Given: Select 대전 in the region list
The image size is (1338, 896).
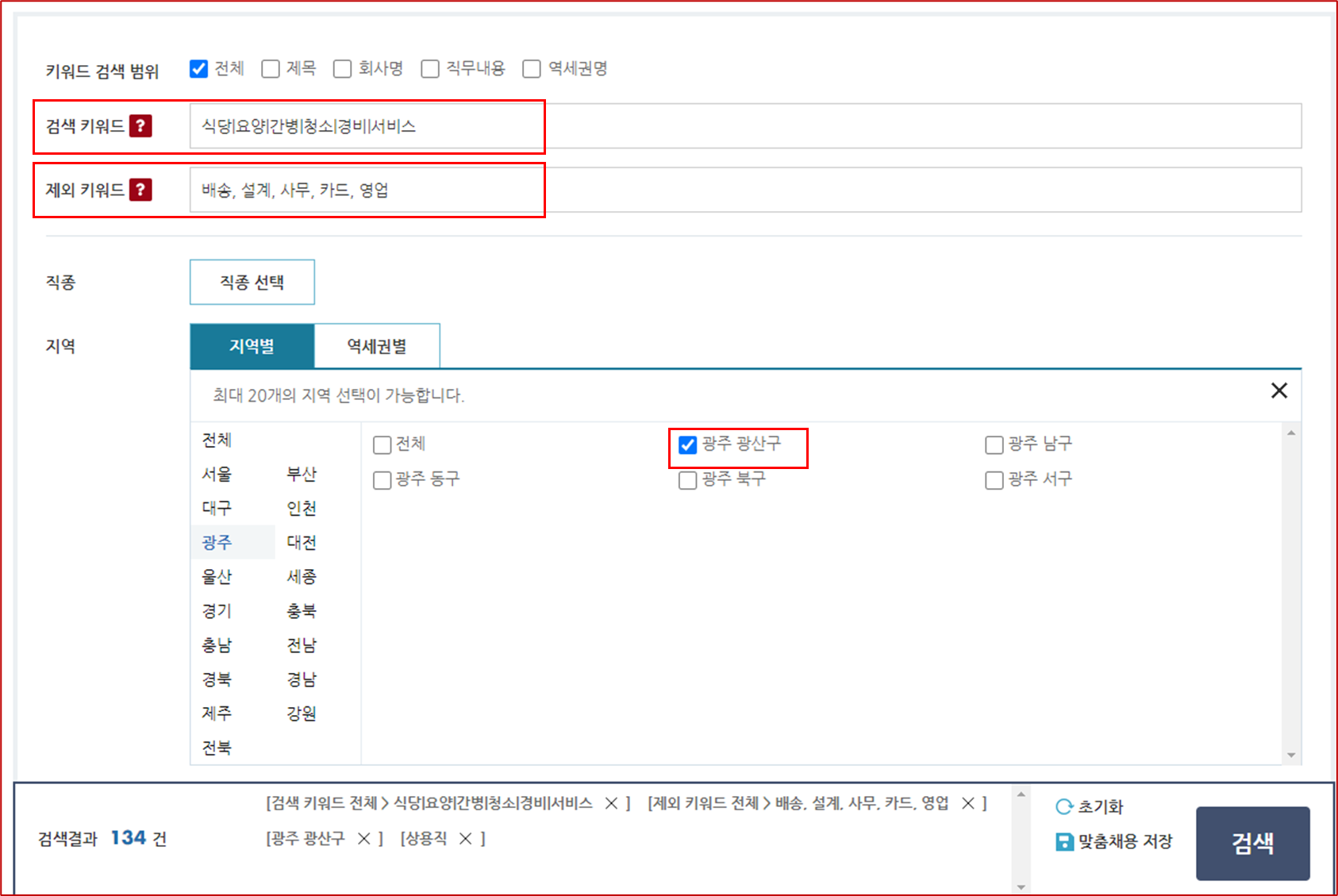Looking at the screenshot, I should pos(302,542).
